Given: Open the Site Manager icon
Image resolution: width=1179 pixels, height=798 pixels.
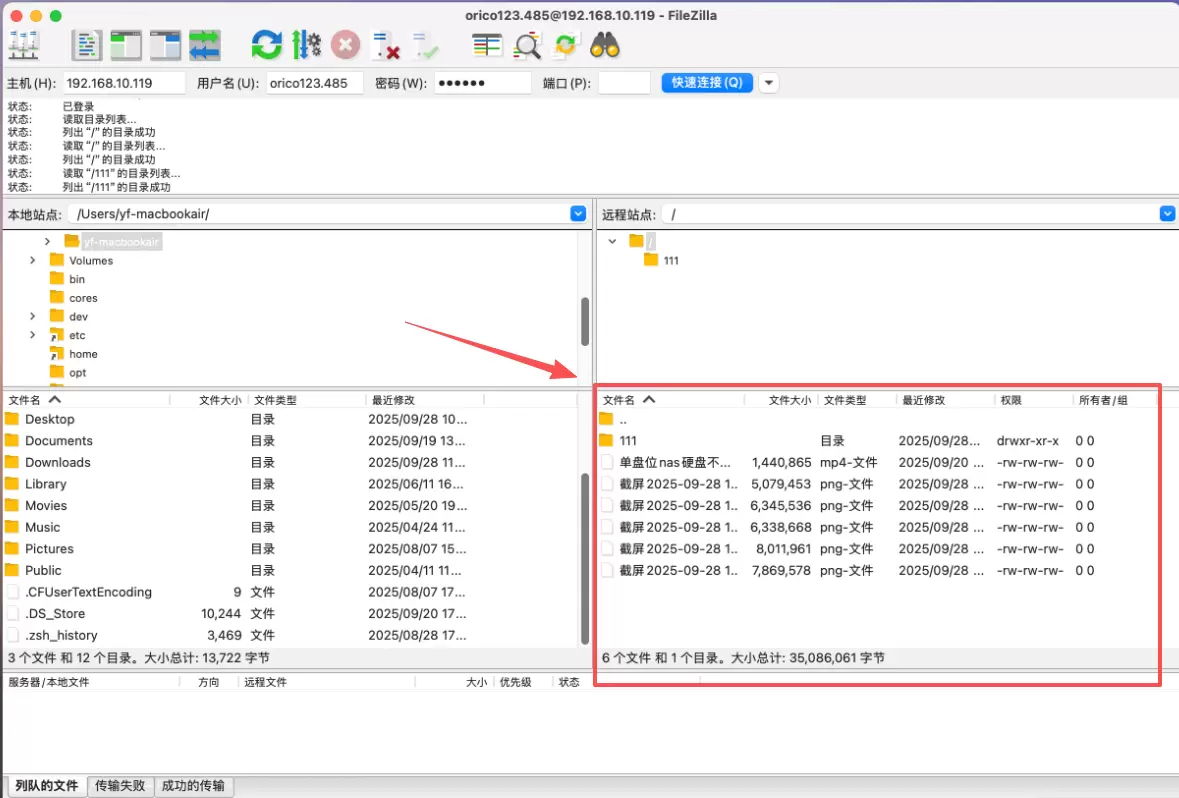Looking at the screenshot, I should tap(23, 45).
